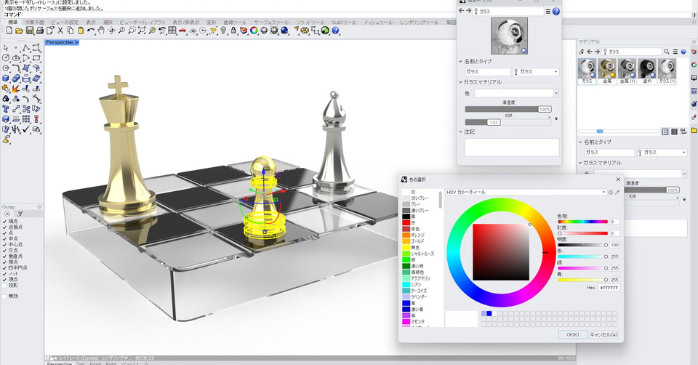Select ゴールド in the color name list

(417, 241)
